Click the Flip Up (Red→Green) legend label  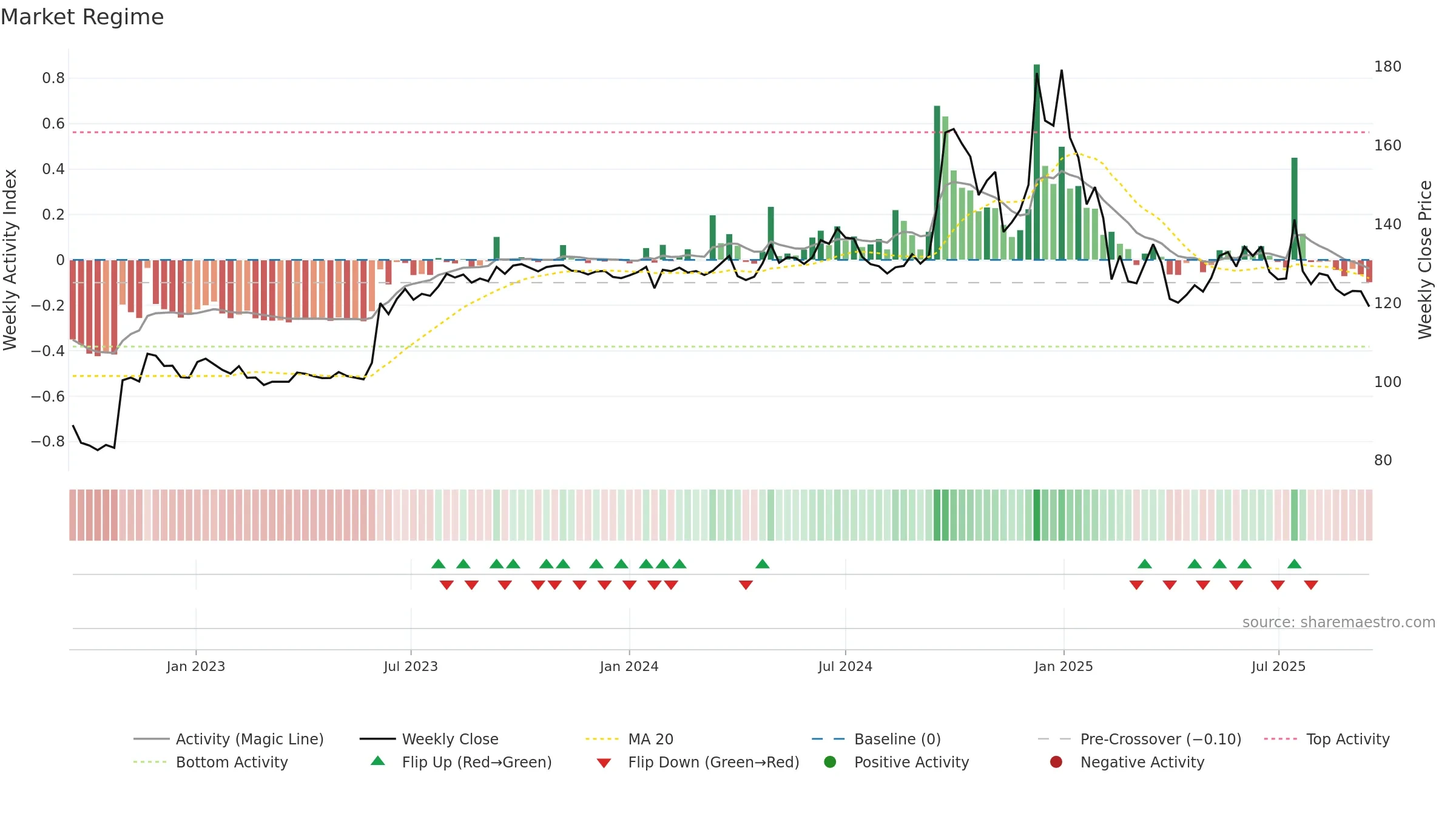pyautogui.click(x=477, y=762)
